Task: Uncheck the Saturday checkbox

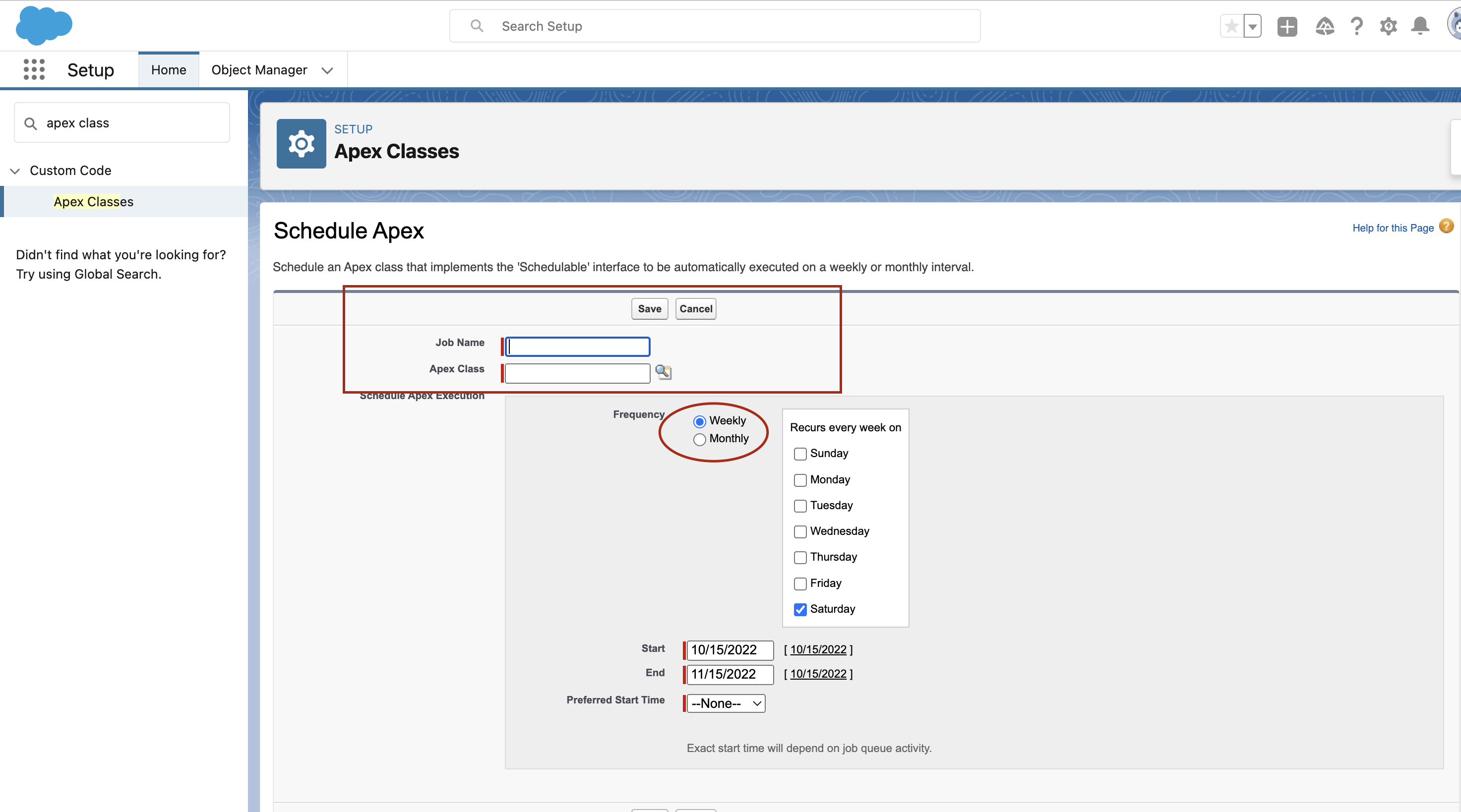Action: click(x=800, y=610)
